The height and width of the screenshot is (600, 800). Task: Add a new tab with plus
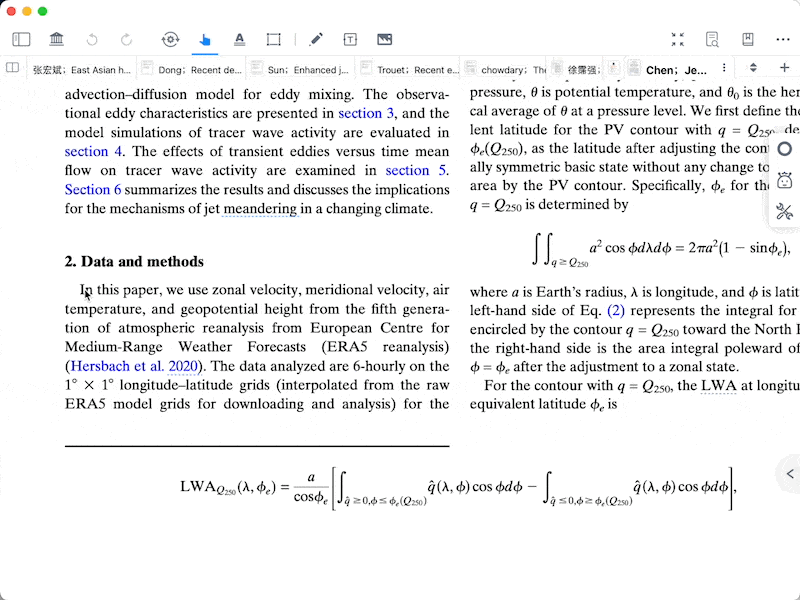pyautogui.click(x=784, y=68)
